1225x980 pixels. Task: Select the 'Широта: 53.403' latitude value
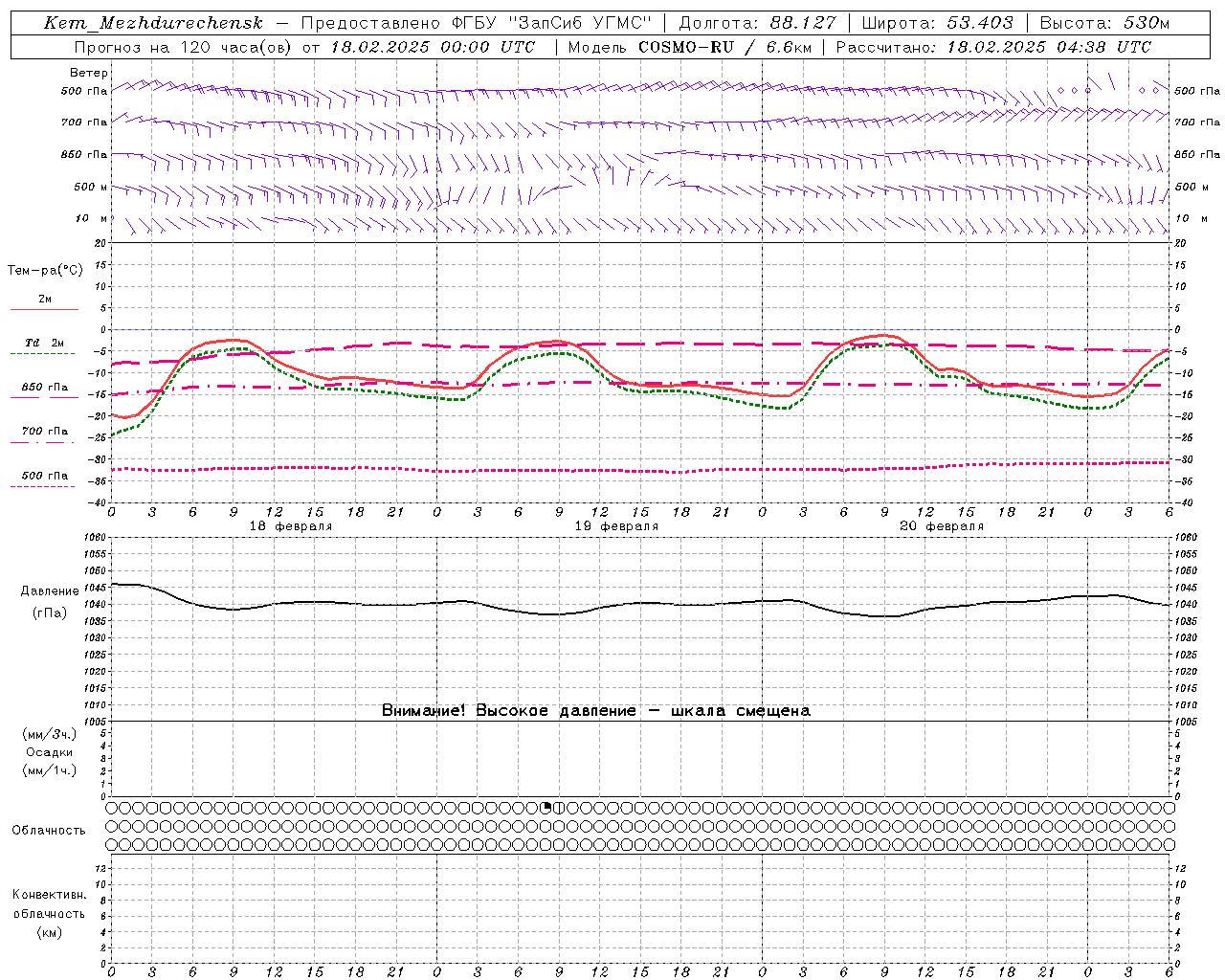click(x=937, y=23)
